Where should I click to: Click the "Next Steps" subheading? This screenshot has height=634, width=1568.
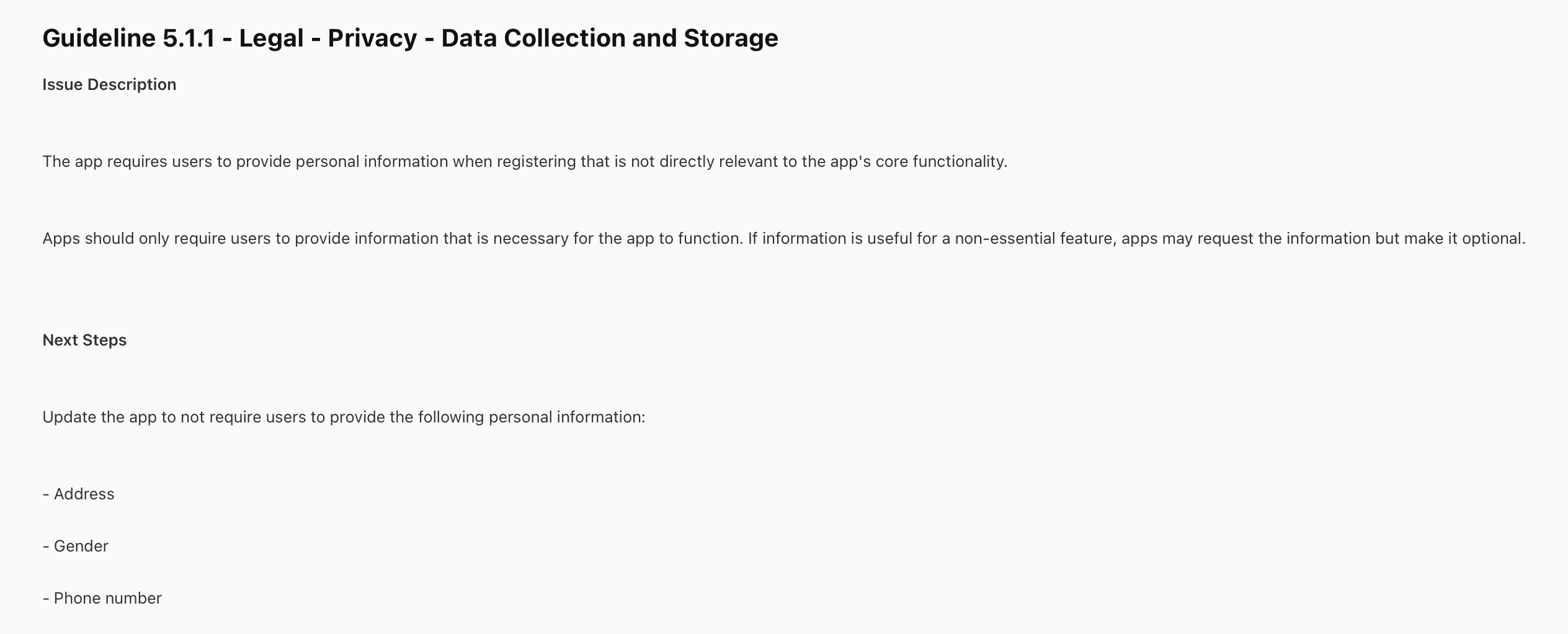point(84,340)
